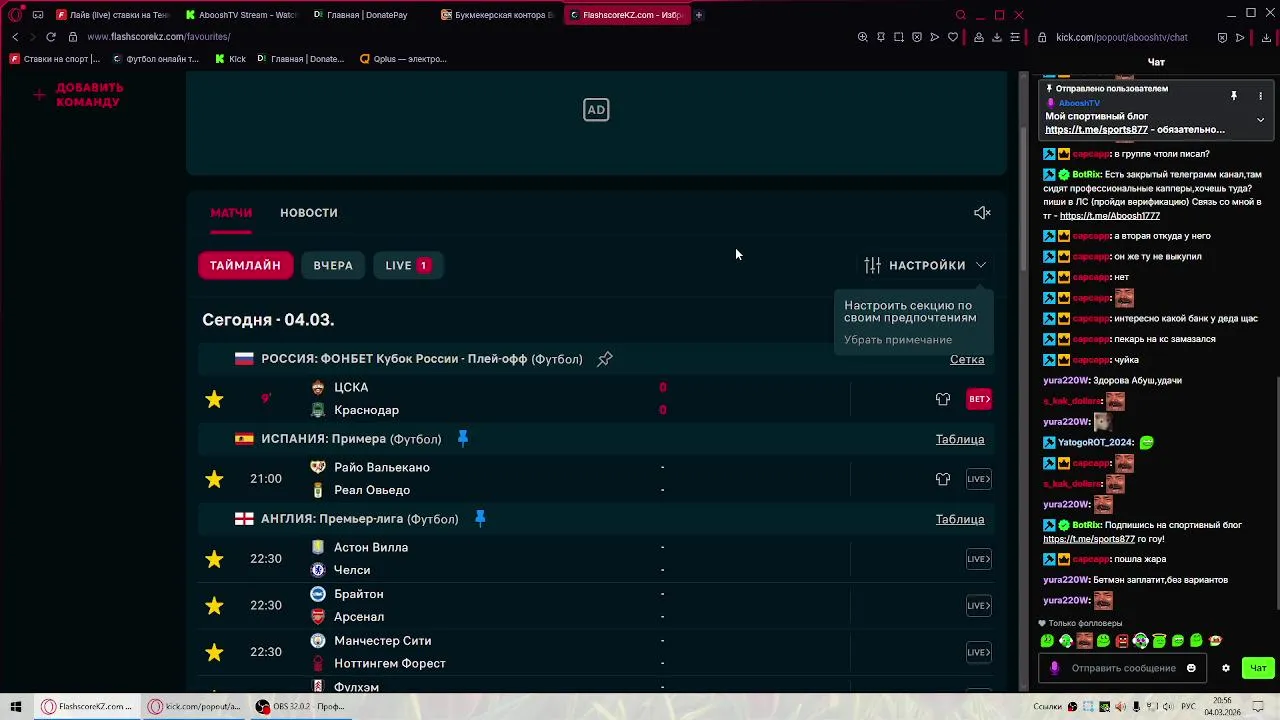This screenshot has width=1280, height=720.
Task: Click the Челси team name
Action: (x=352, y=570)
